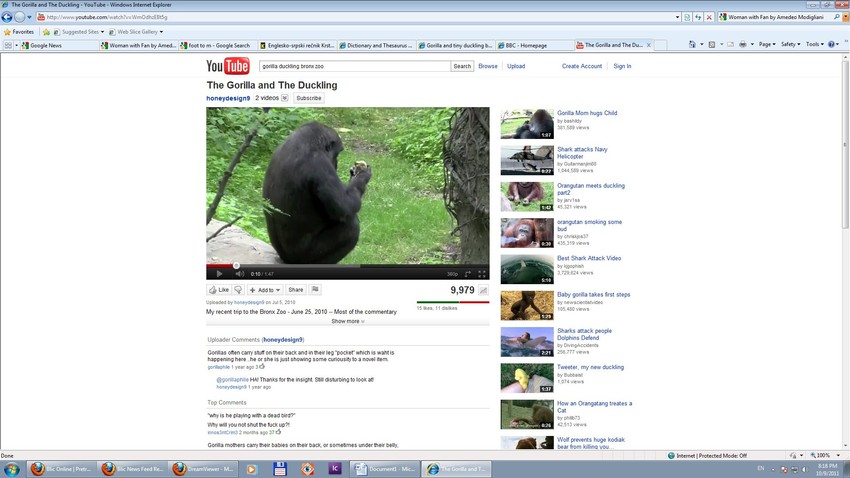Click the Create Account link
Screen dimensions: 850x478
tap(581, 66)
